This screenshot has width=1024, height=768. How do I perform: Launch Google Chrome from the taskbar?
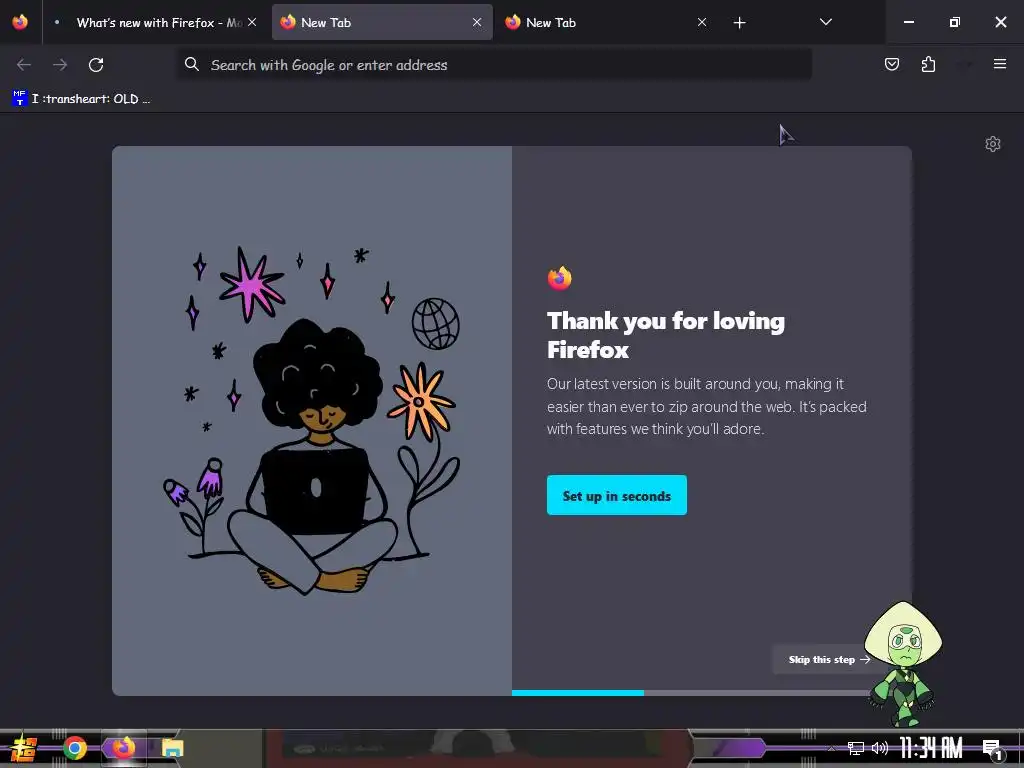(74, 748)
